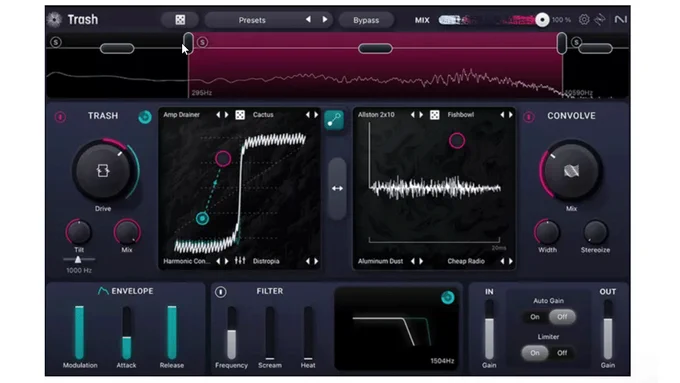This screenshot has width=680, height=383.
Task: Open the Presets menu
Action: 252,20
